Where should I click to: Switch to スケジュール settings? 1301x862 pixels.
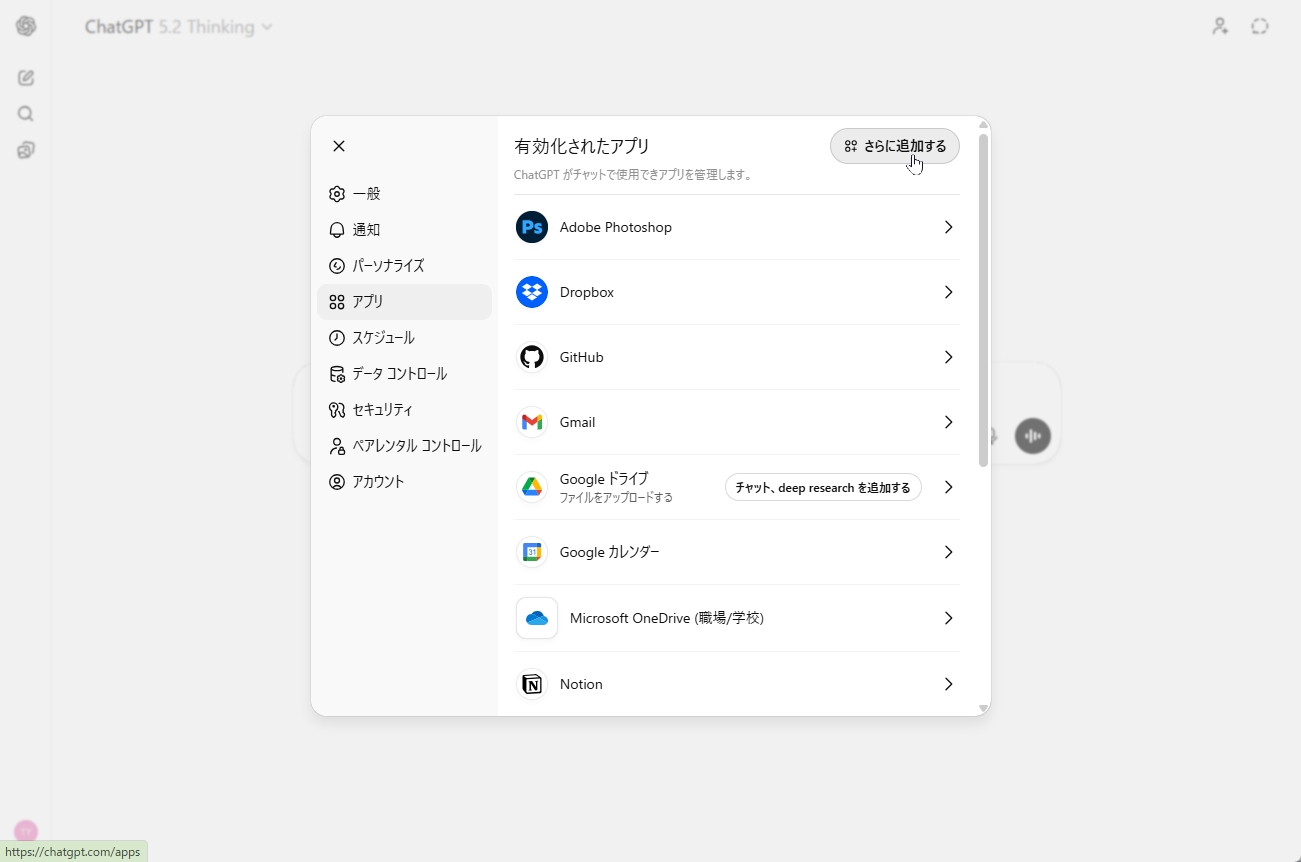pyautogui.click(x=404, y=338)
